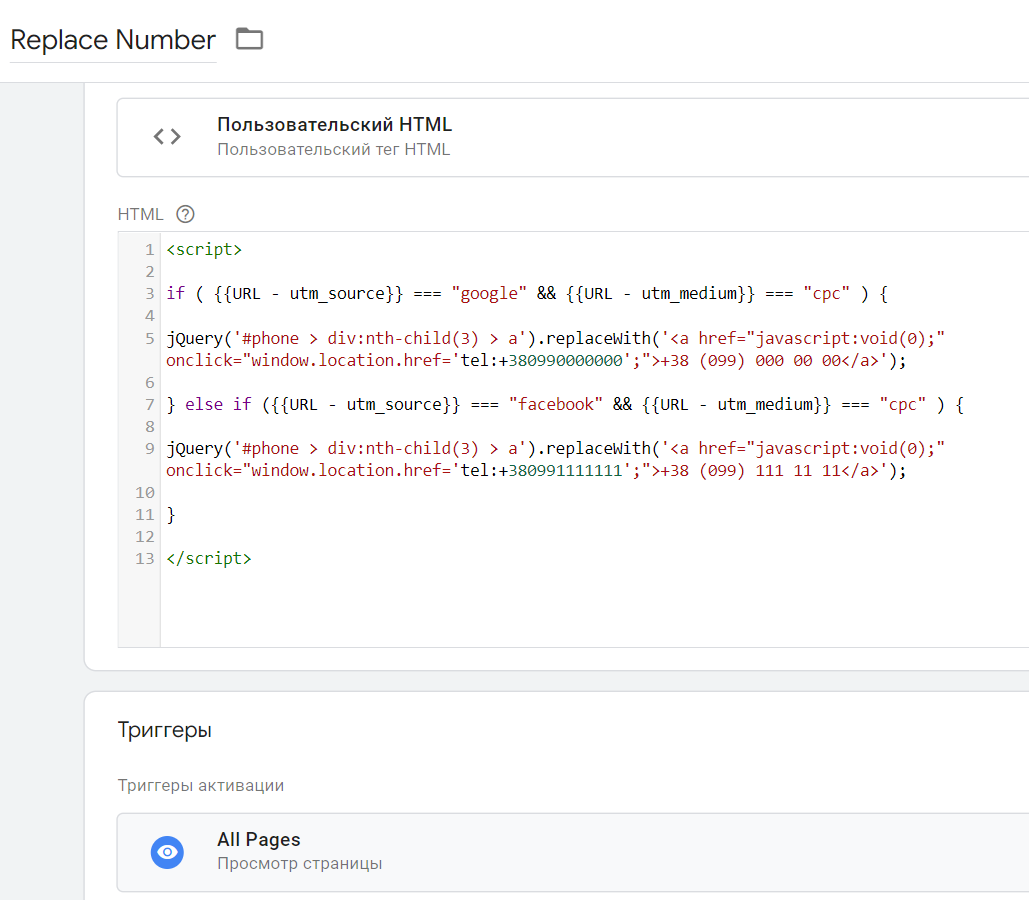
Task: Click the code brackets tag type icon
Action: [x=167, y=137]
